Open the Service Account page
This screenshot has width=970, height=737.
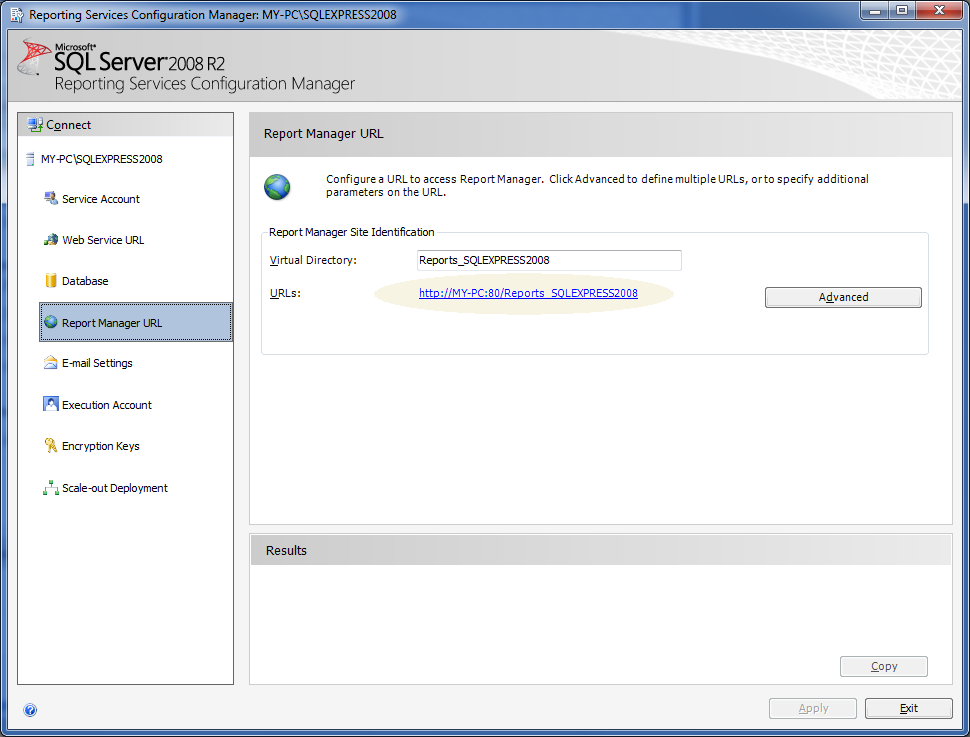point(101,199)
